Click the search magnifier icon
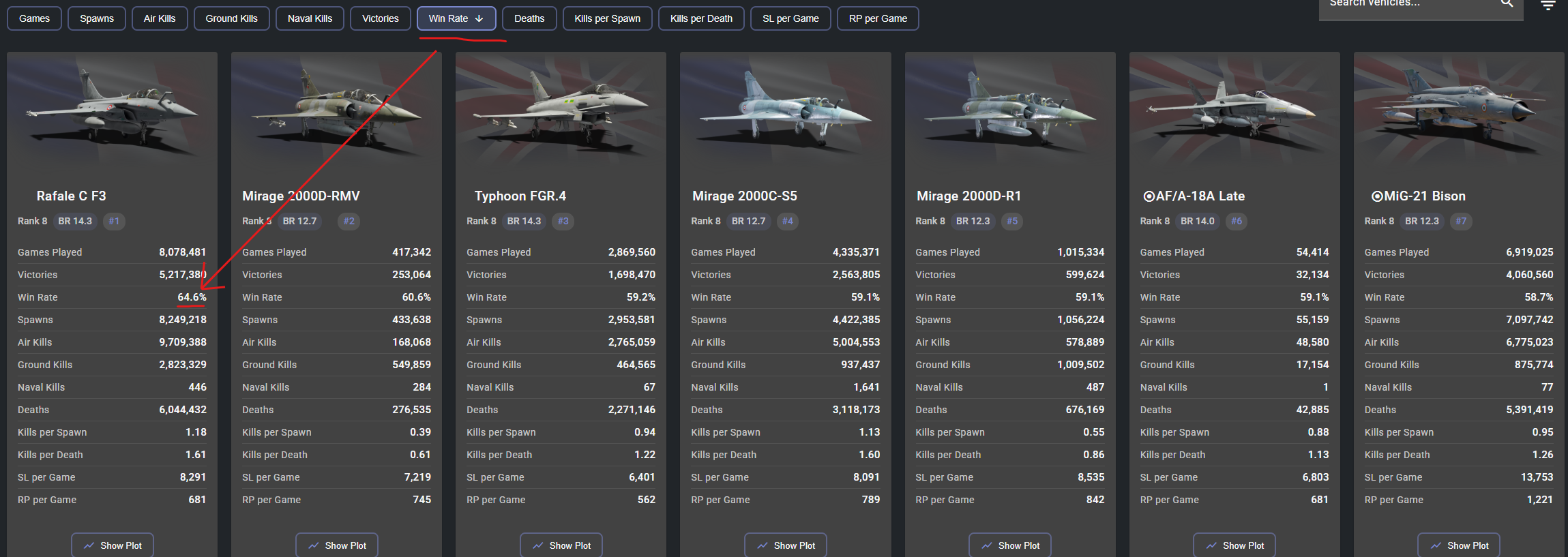Screen dimensions: 1568x557 coord(1507,3)
